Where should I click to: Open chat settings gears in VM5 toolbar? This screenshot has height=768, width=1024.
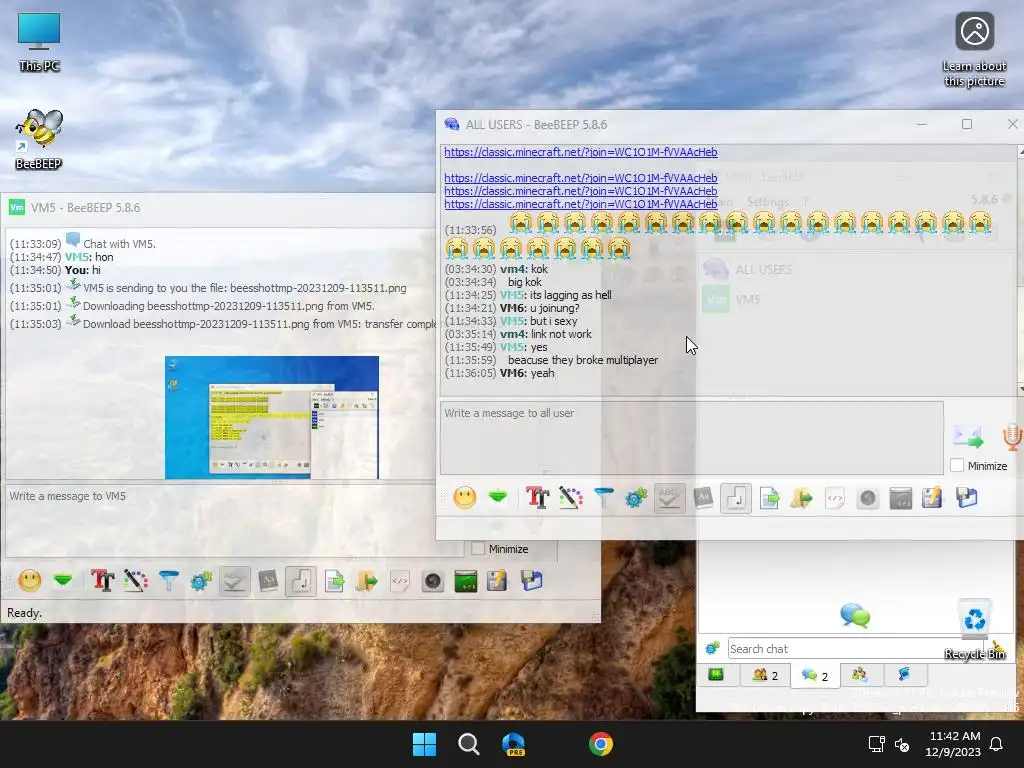201,581
